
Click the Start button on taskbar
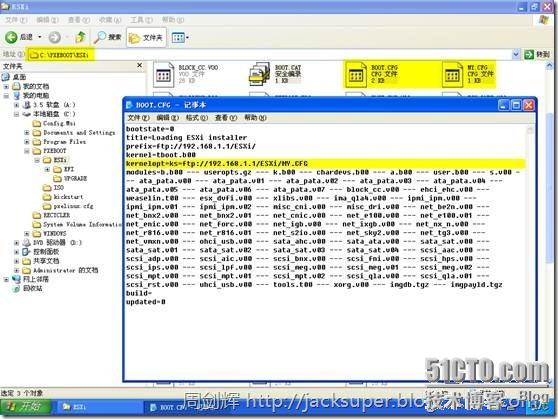(25, 407)
